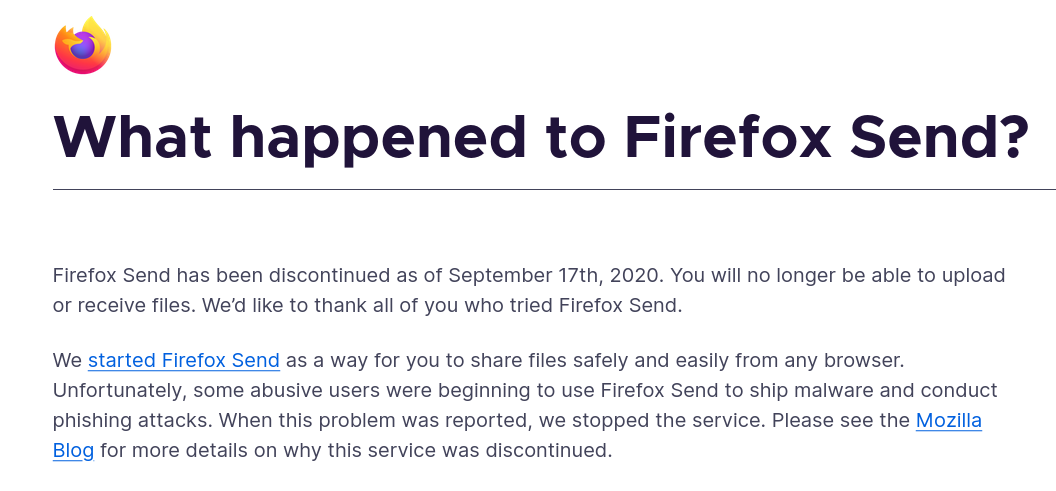
Task: Click the horizontal divider line below the heading
Action: (554, 189)
